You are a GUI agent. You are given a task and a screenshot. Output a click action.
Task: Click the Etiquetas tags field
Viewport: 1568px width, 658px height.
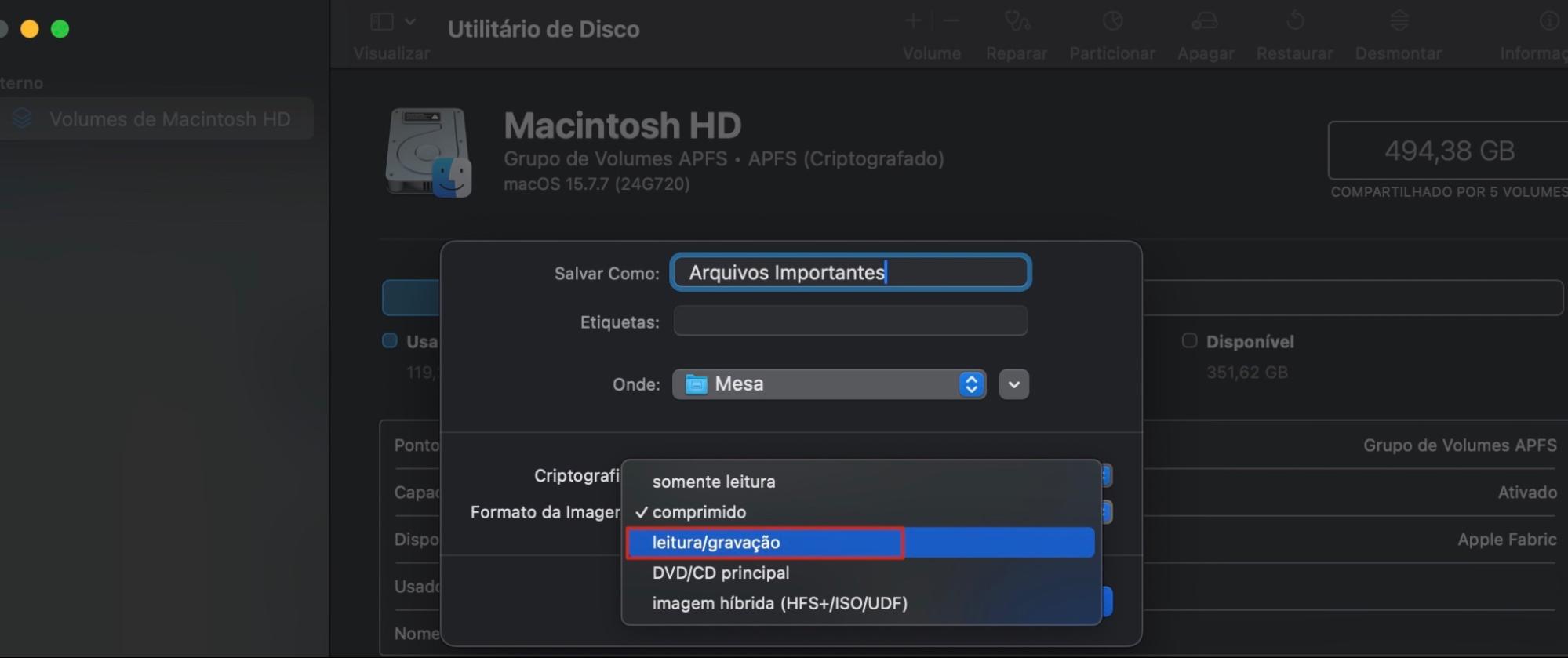[850, 321]
